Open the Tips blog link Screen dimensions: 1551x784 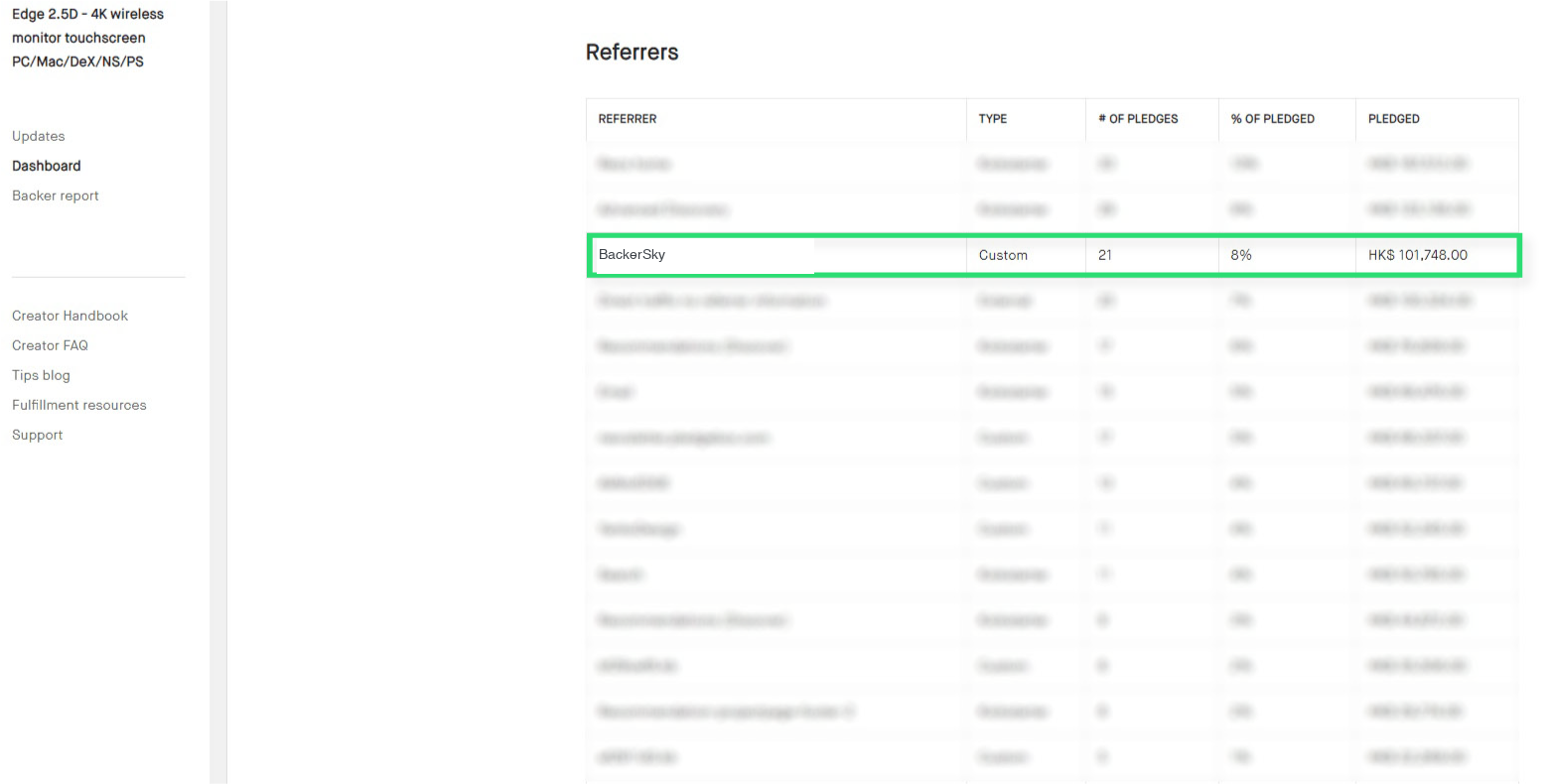tap(41, 375)
